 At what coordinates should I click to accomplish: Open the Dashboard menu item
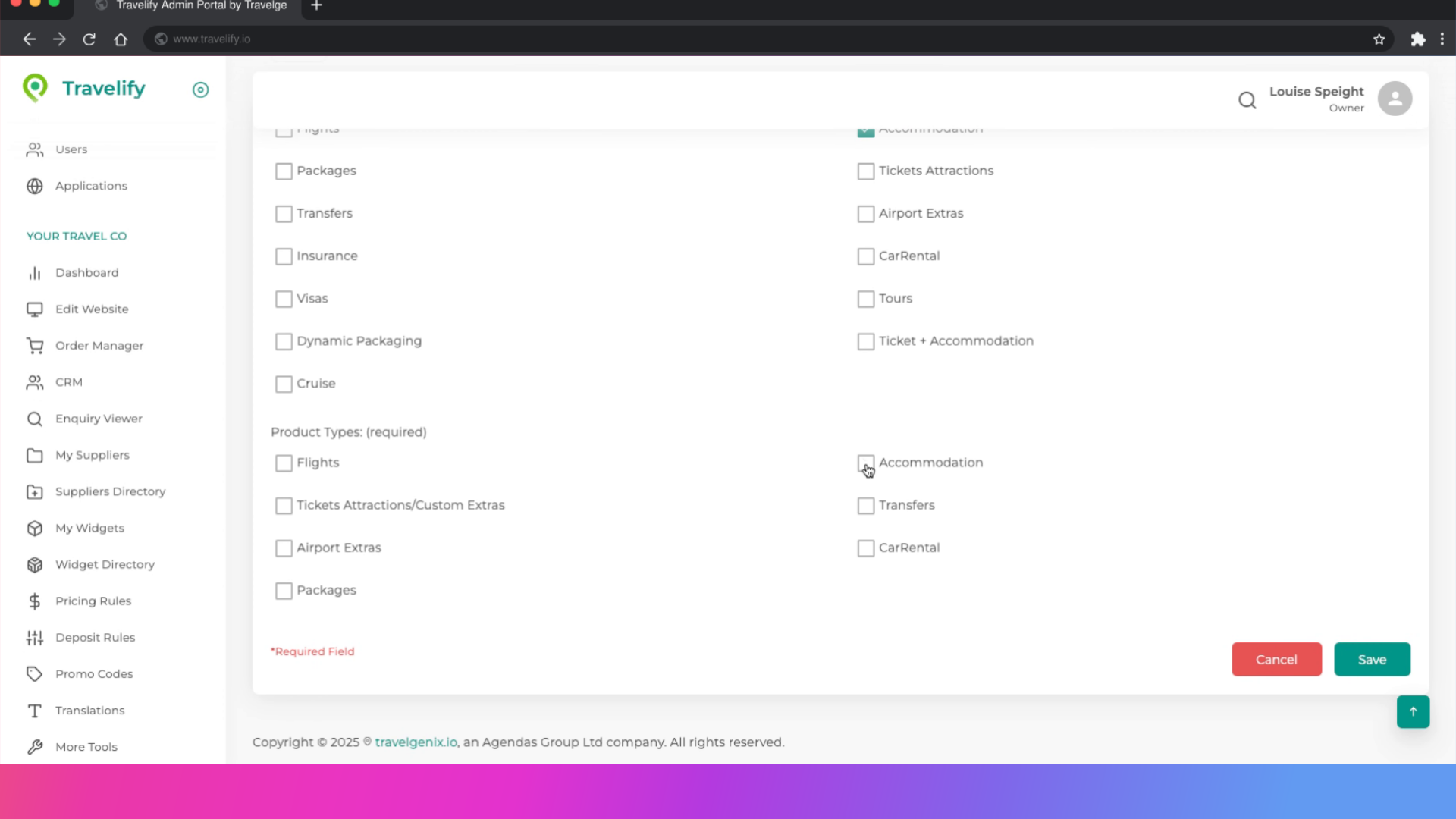(86, 272)
